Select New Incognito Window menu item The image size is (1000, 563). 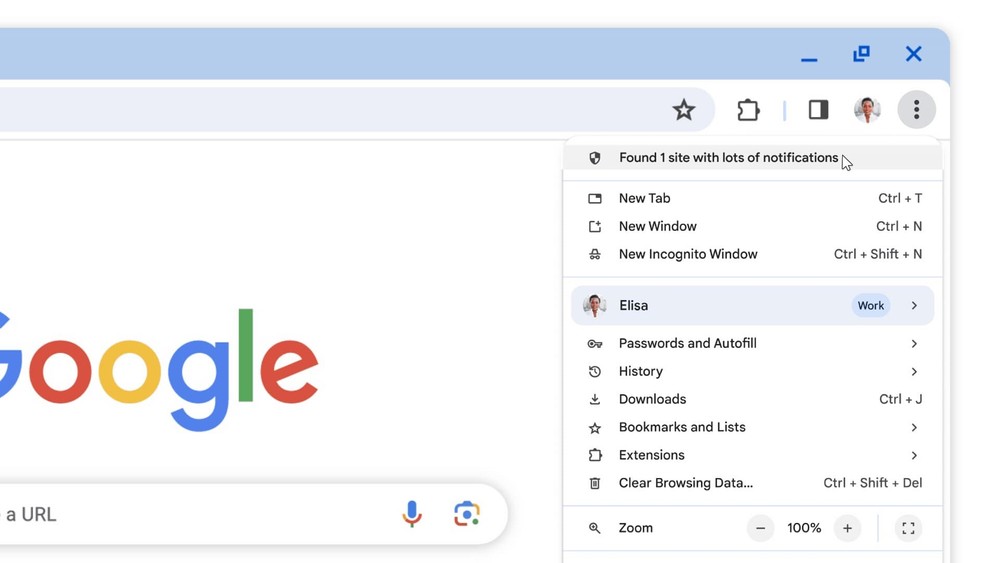pyautogui.click(x=688, y=254)
